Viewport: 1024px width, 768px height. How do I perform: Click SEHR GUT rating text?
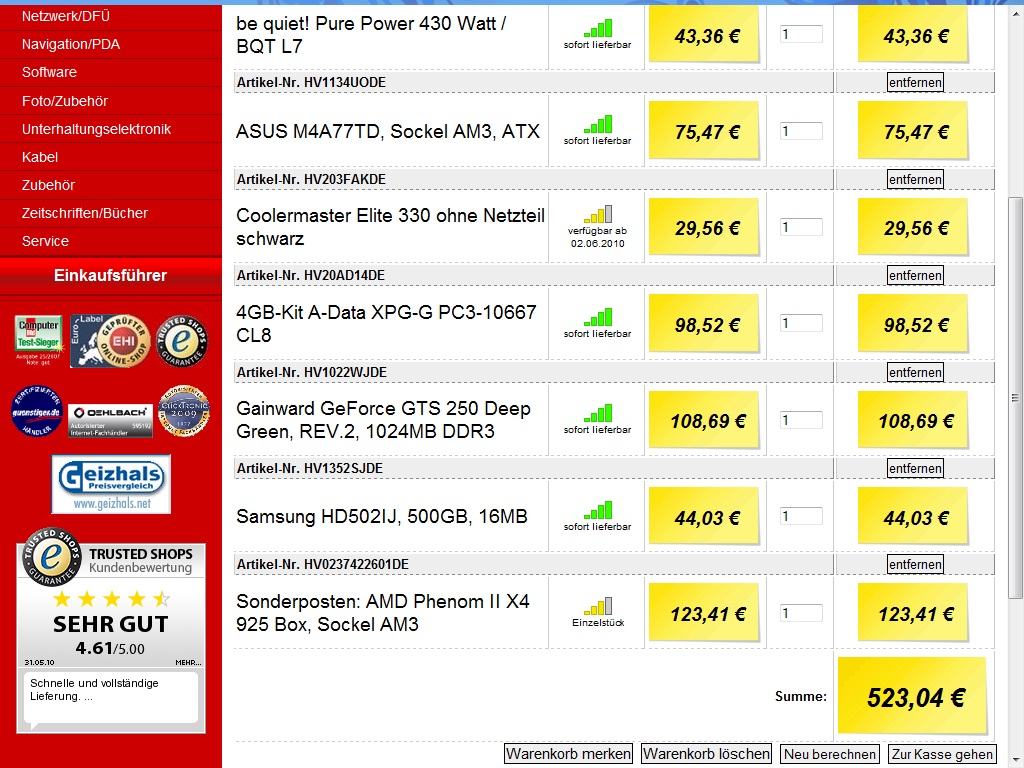coord(110,624)
